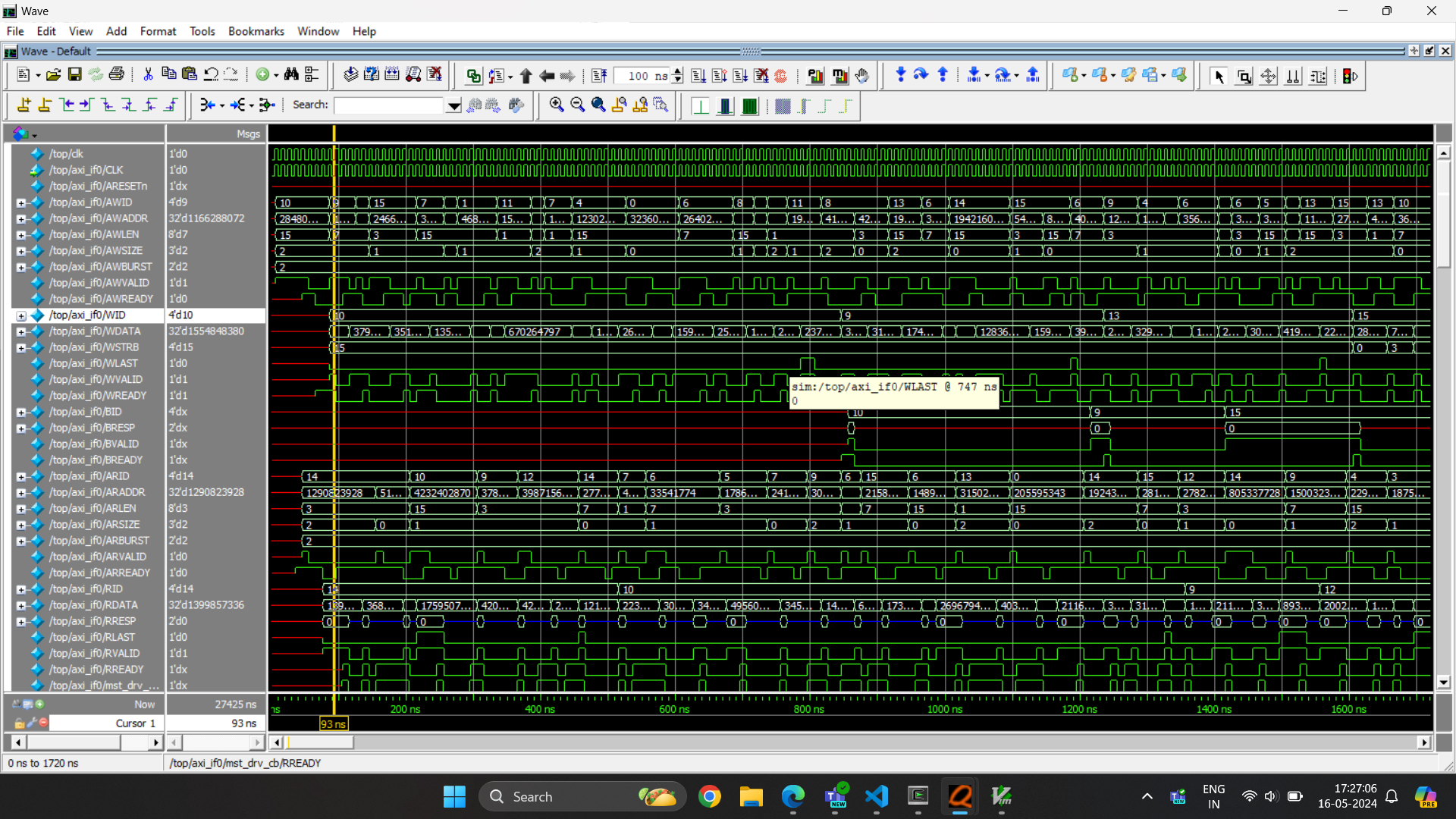Click the Zoom In magnifier icon
Viewport: 1456px width, 819px height.
click(557, 105)
